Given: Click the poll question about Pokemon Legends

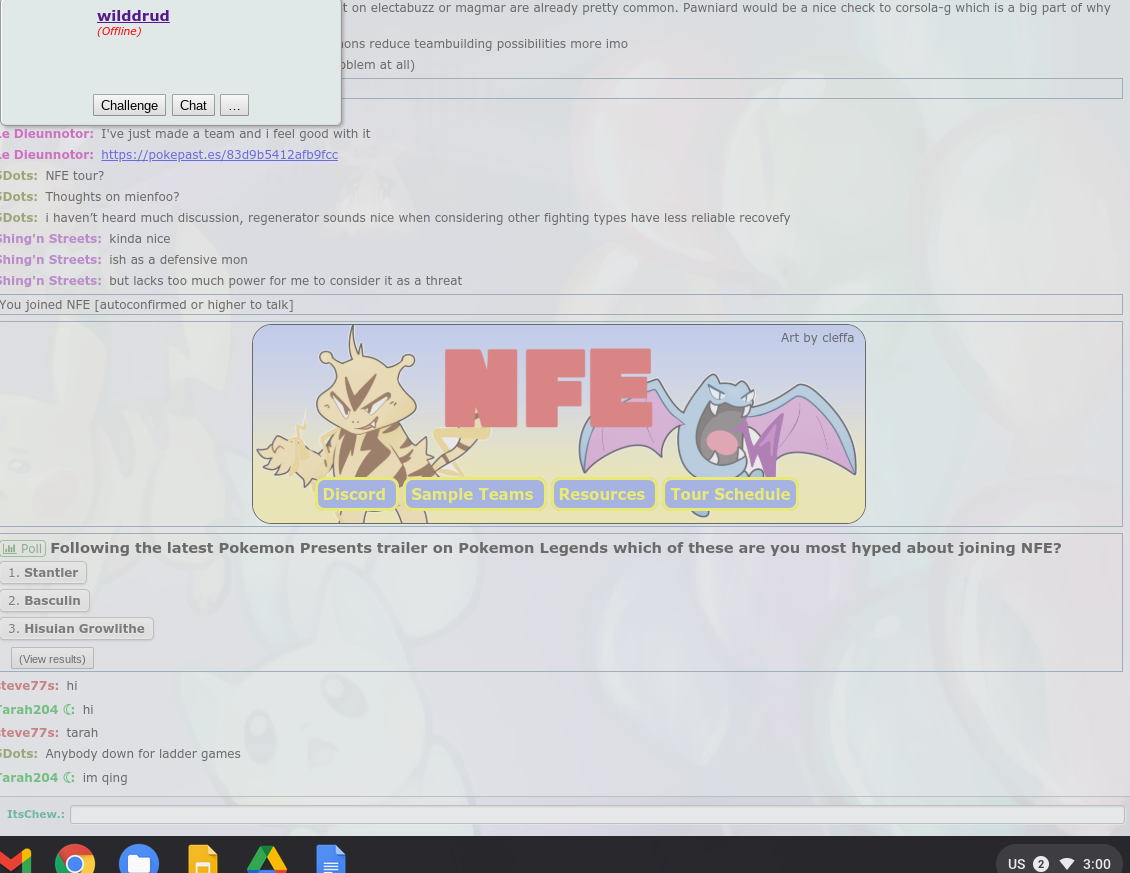Looking at the screenshot, I should tap(556, 548).
